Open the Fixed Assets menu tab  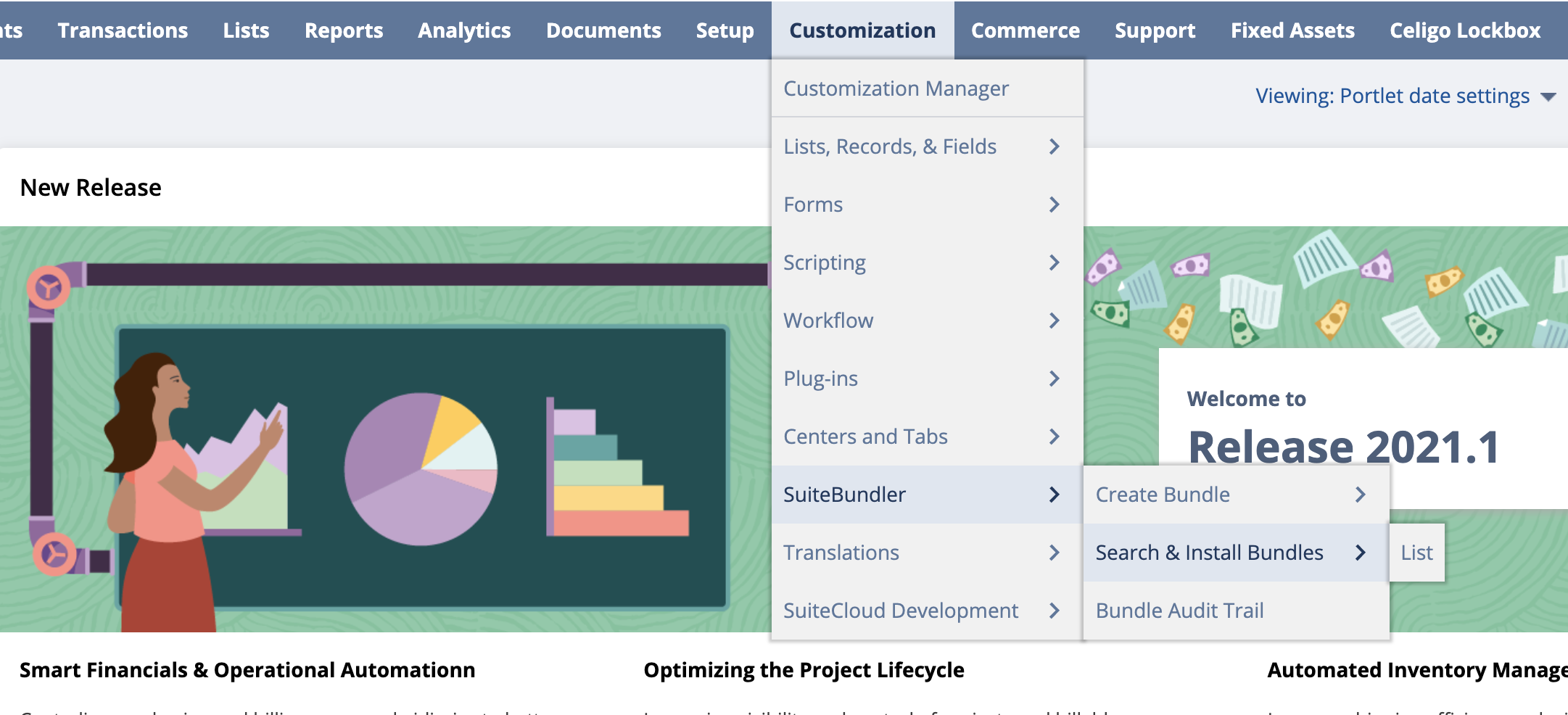click(x=1292, y=30)
